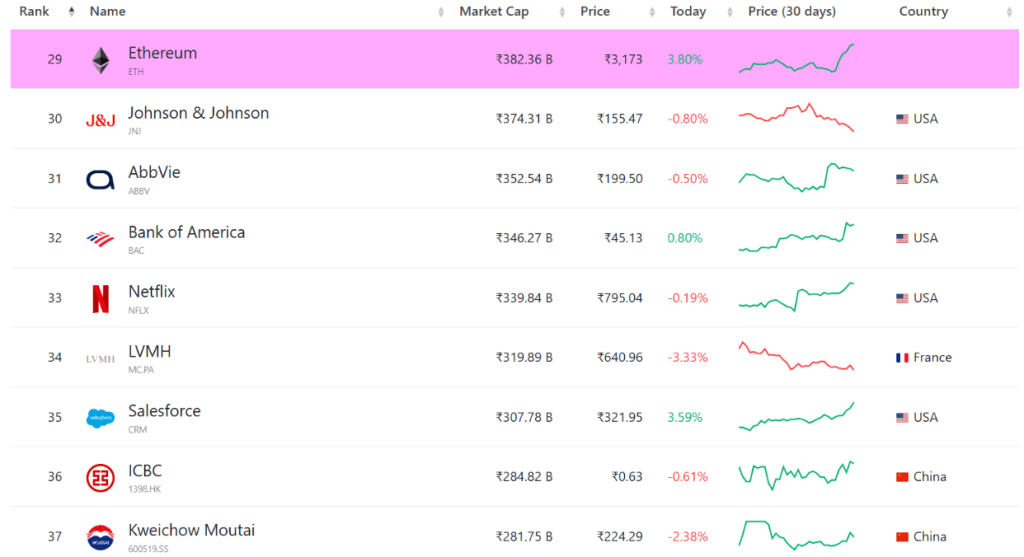Screen dimensions: 1024x557
Task: Open the LVMH name link
Action: (x=150, y=351)
